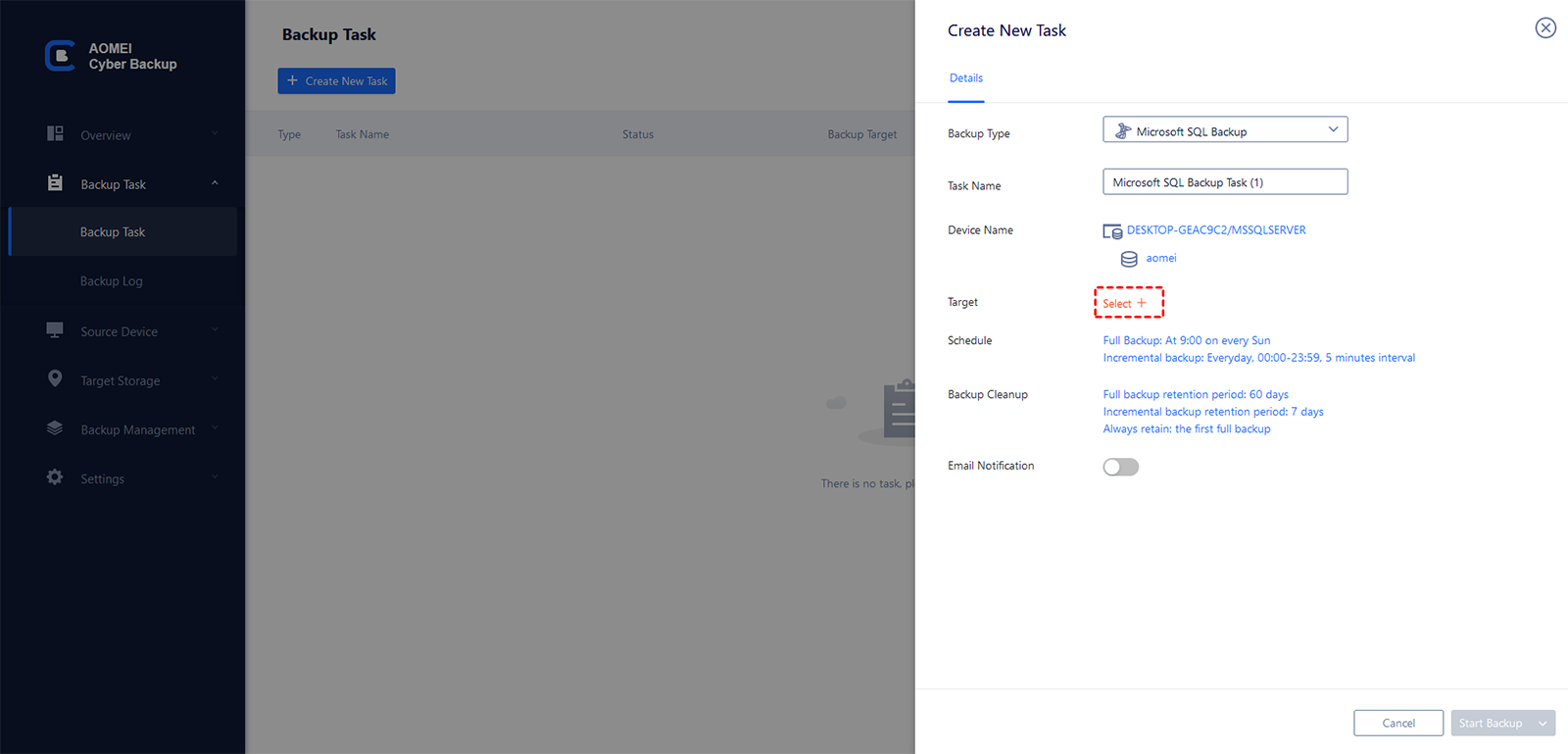Click the Backup Management layers icon
This screenshot has width=1568, height=754.
pos(55,428)
